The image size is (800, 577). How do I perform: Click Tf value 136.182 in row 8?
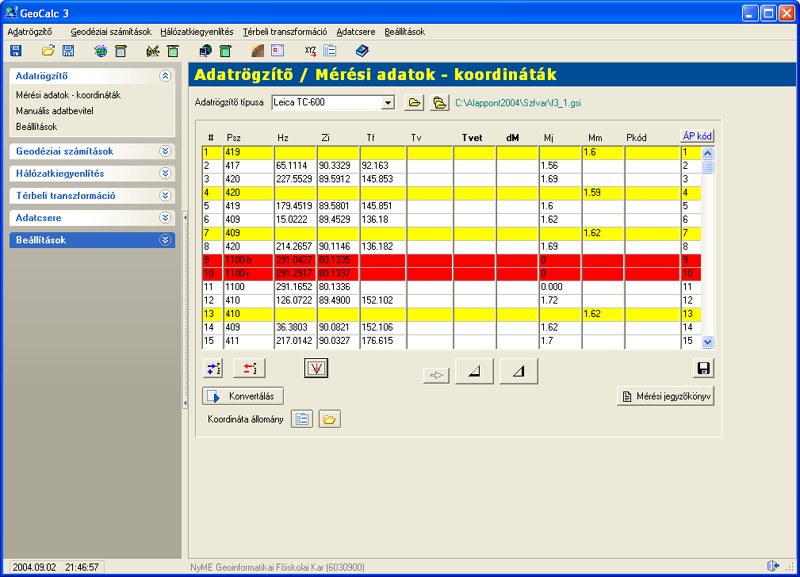(383, 246)
